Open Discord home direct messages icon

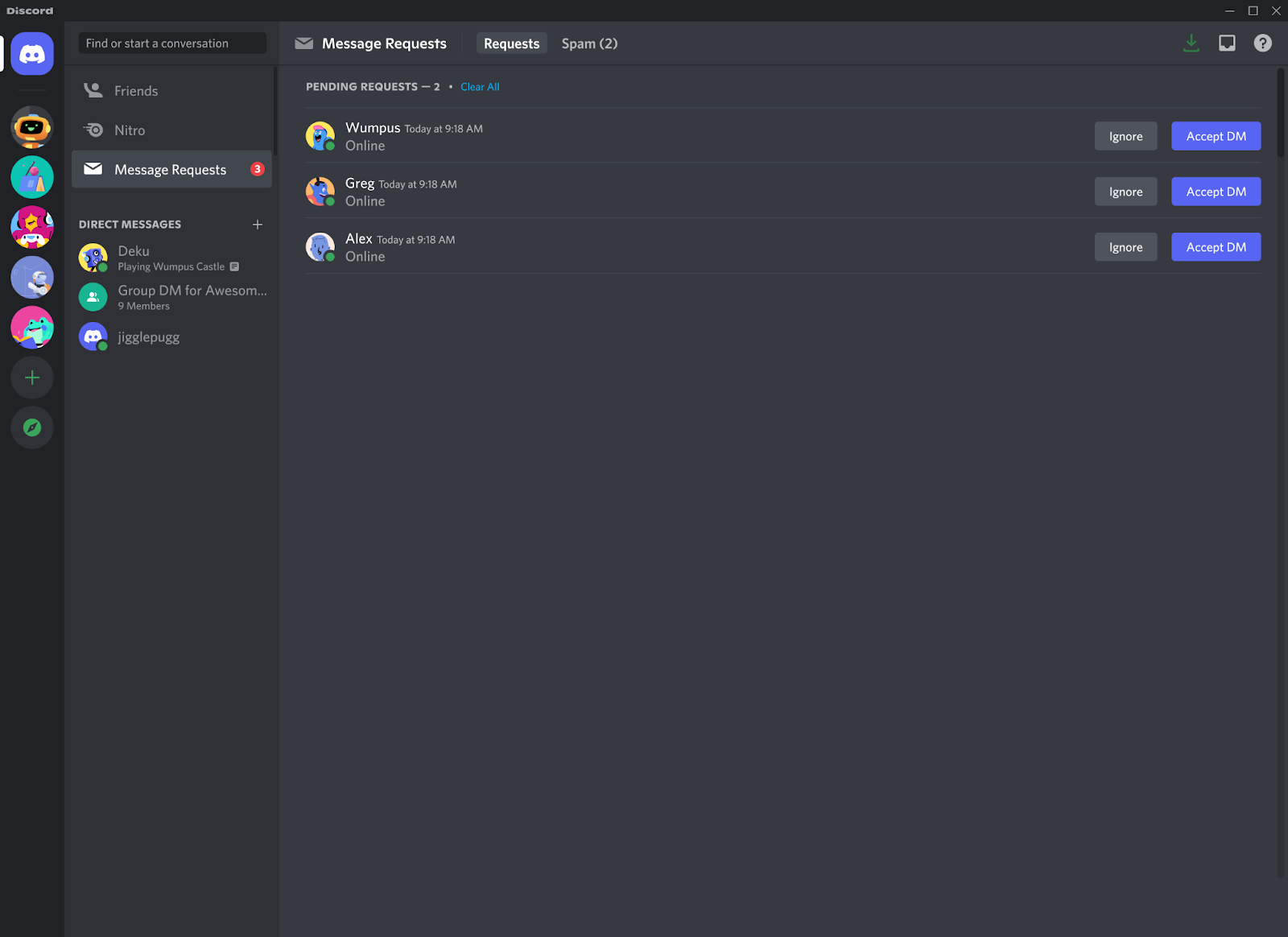(x=32, y=54)
